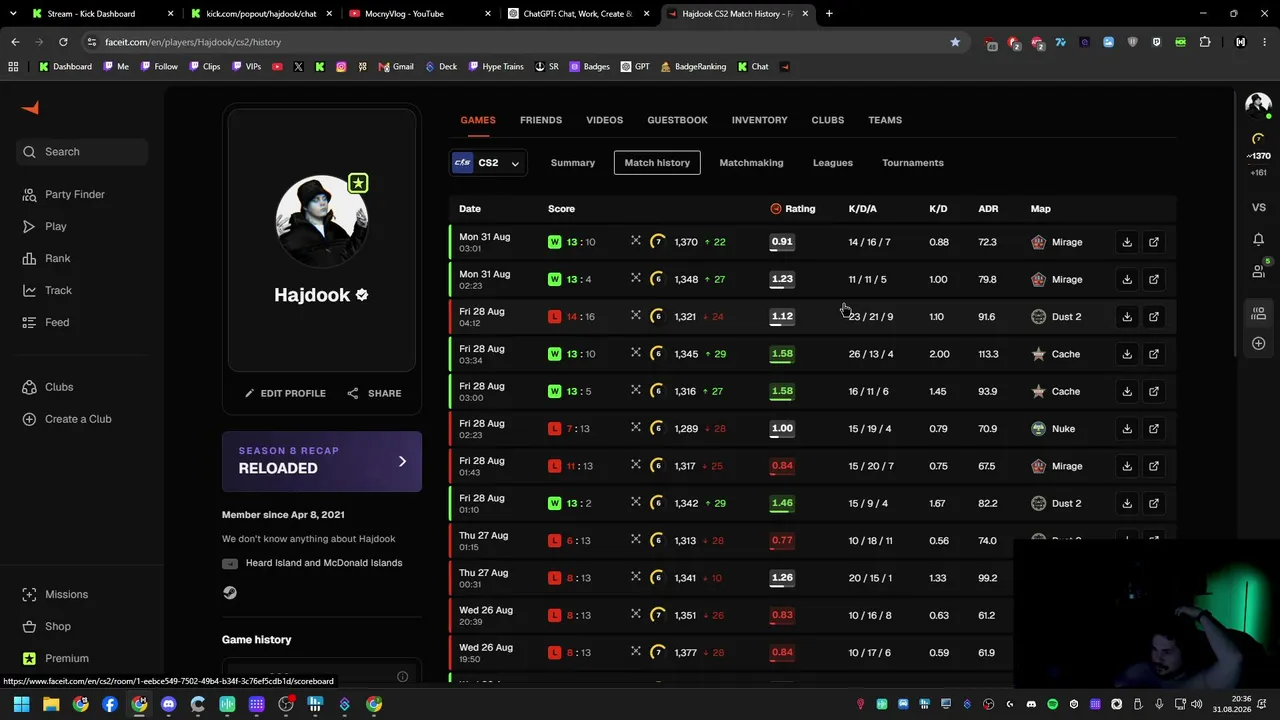The width and height of the screenshot is (1280, 720).
Task: Open the Windows Start menu
Action: coord(21,704)
